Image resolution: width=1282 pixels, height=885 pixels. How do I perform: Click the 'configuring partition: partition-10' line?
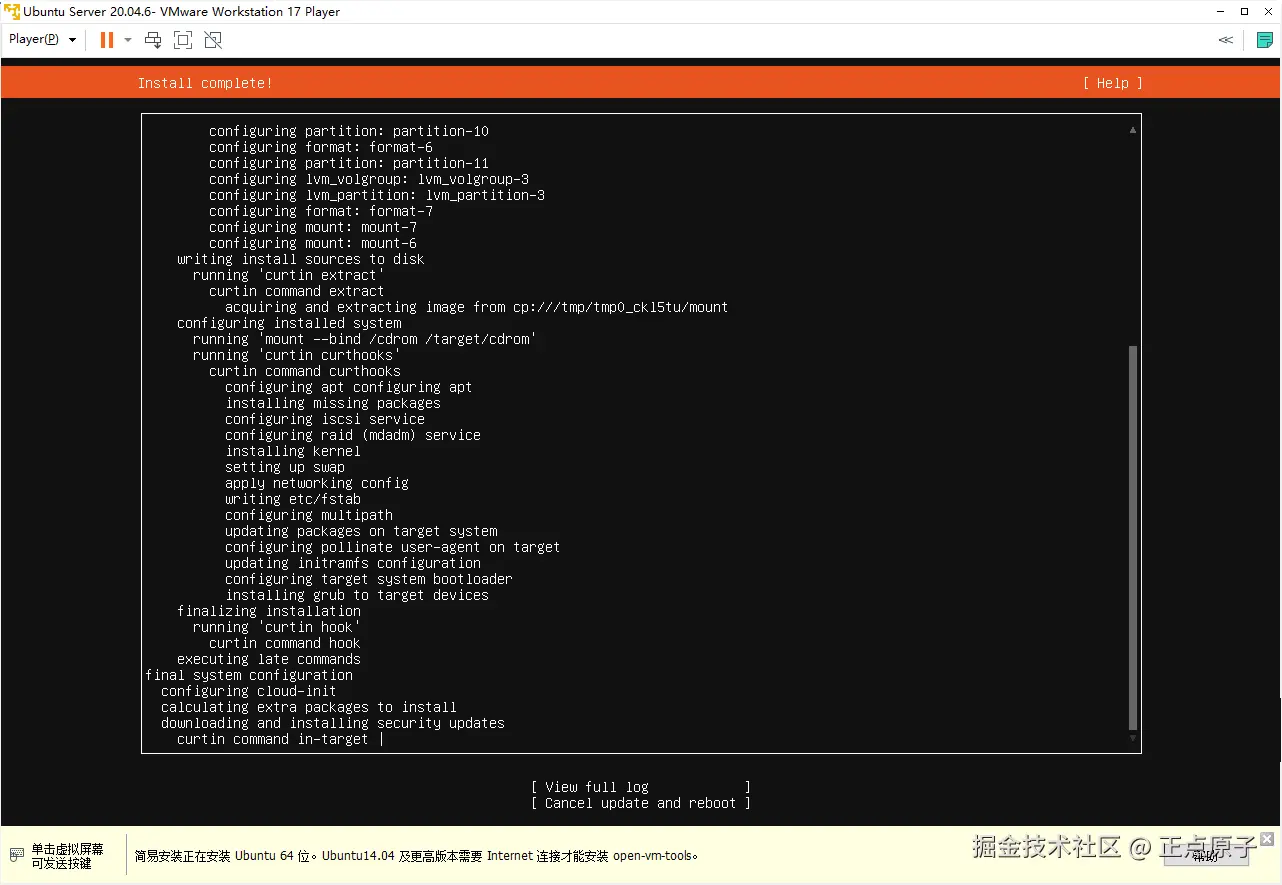(349, 131)
